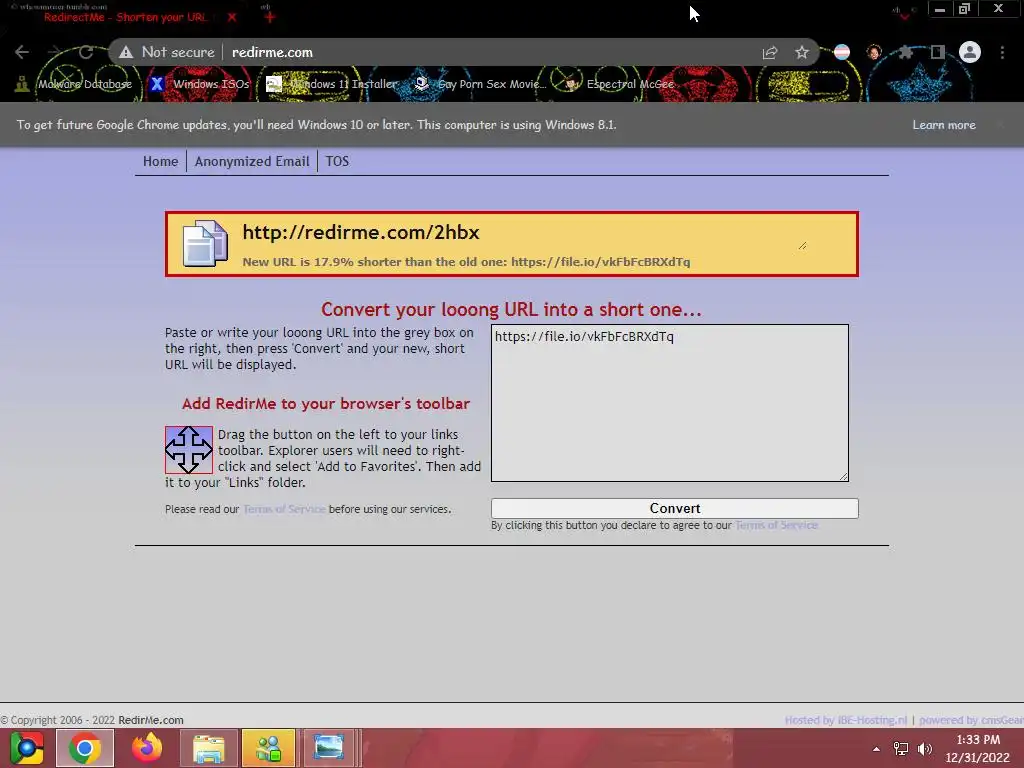The width and height of the screenshot is (1024, 768).
Task: Click the old URL https://file.io/vkFbFcBRXdTq in yellow box
Action: pos(600,262)
